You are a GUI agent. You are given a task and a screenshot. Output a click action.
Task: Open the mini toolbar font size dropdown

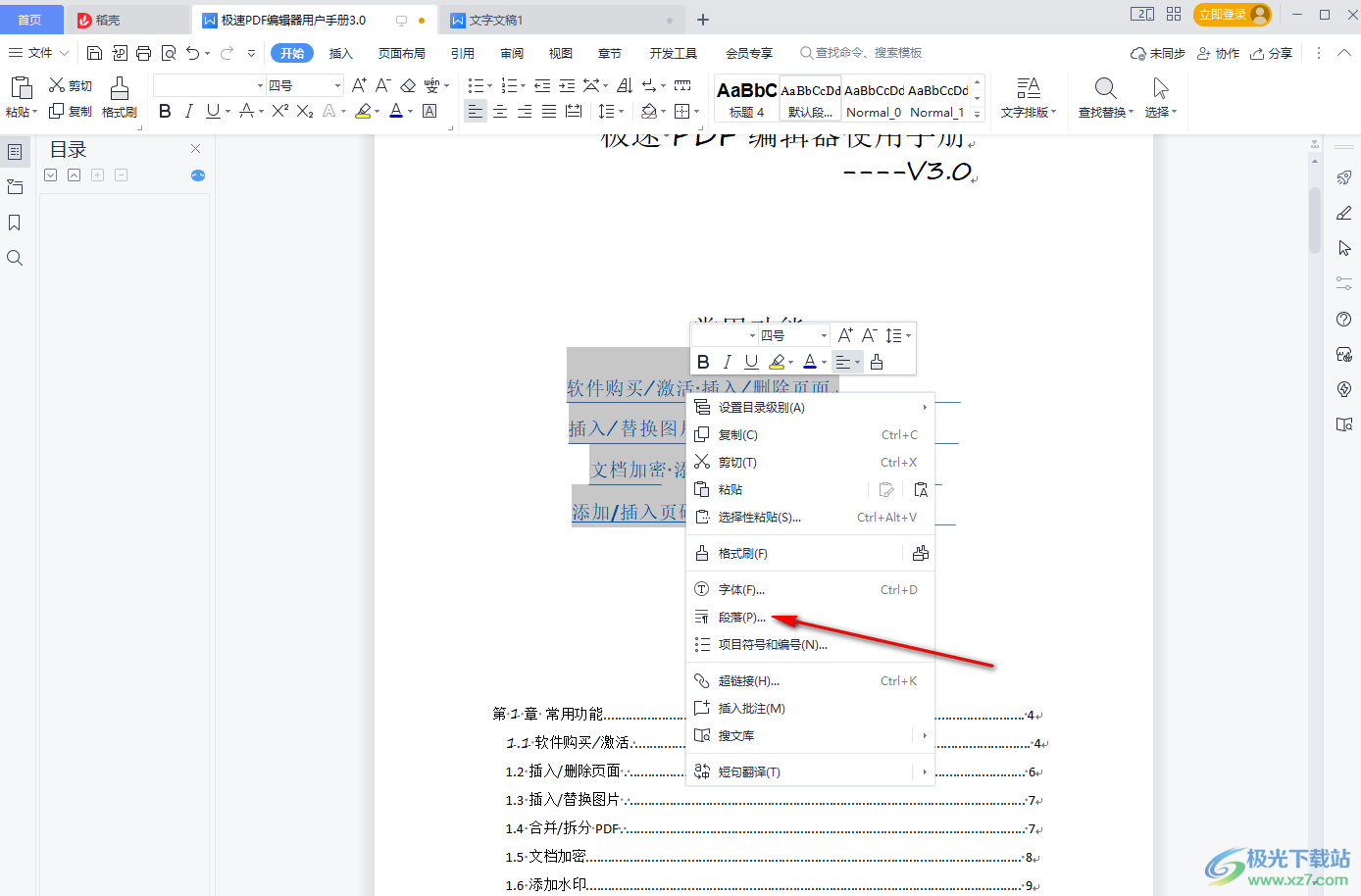824,335
